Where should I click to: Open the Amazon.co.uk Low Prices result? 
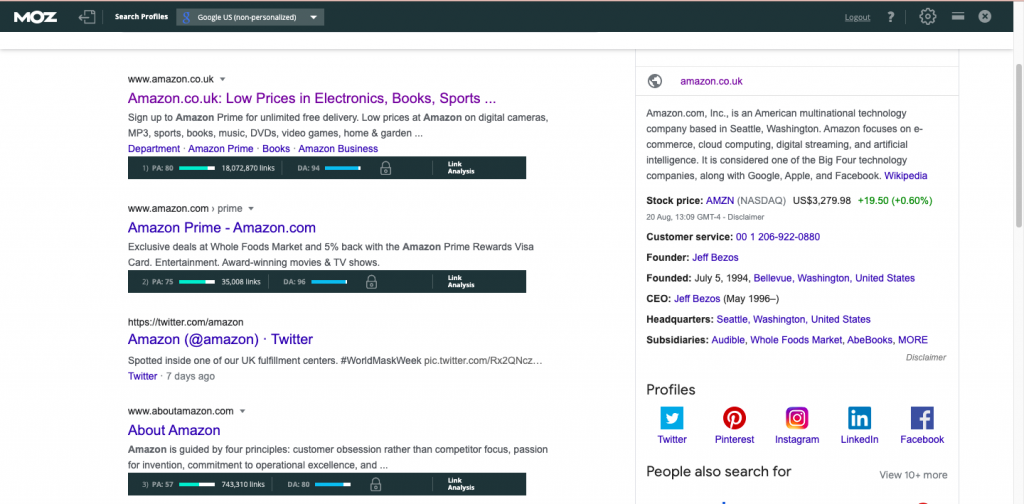tap(312, 99)
